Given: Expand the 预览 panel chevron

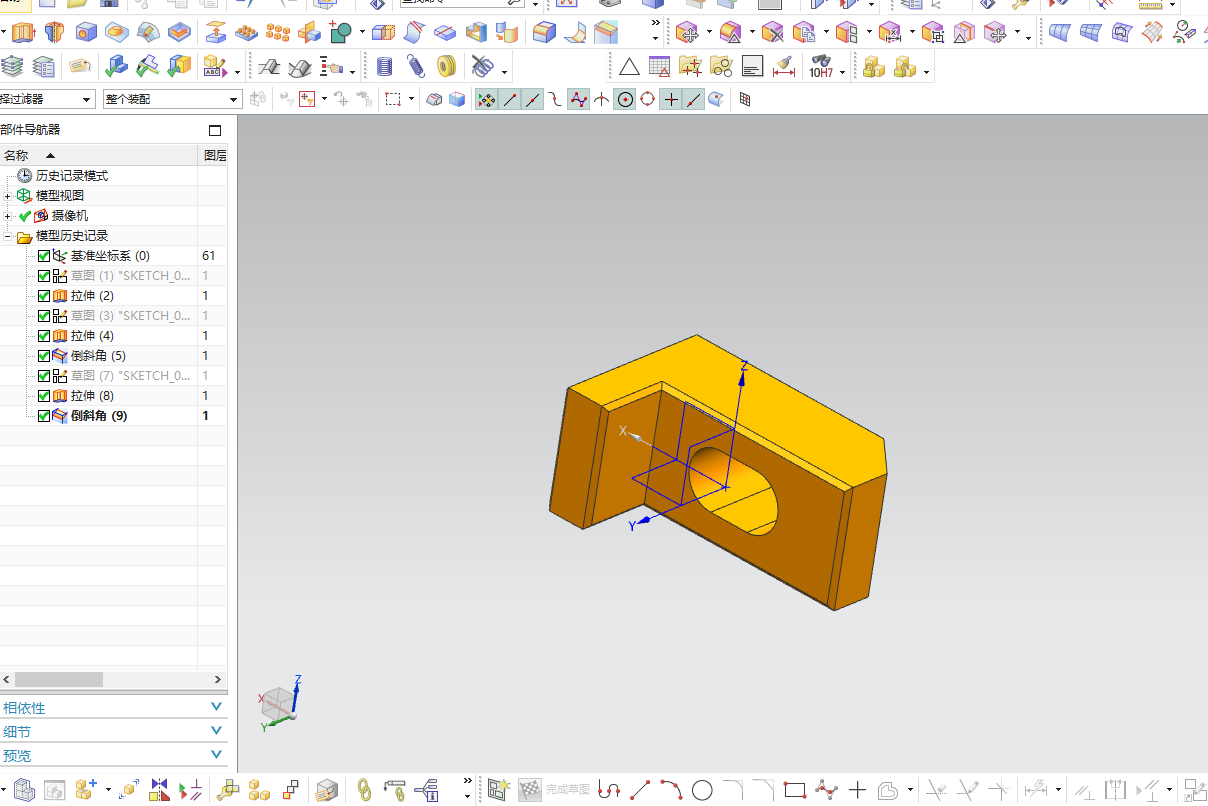Looking at the screenshot, I should [x=217, y=755].
